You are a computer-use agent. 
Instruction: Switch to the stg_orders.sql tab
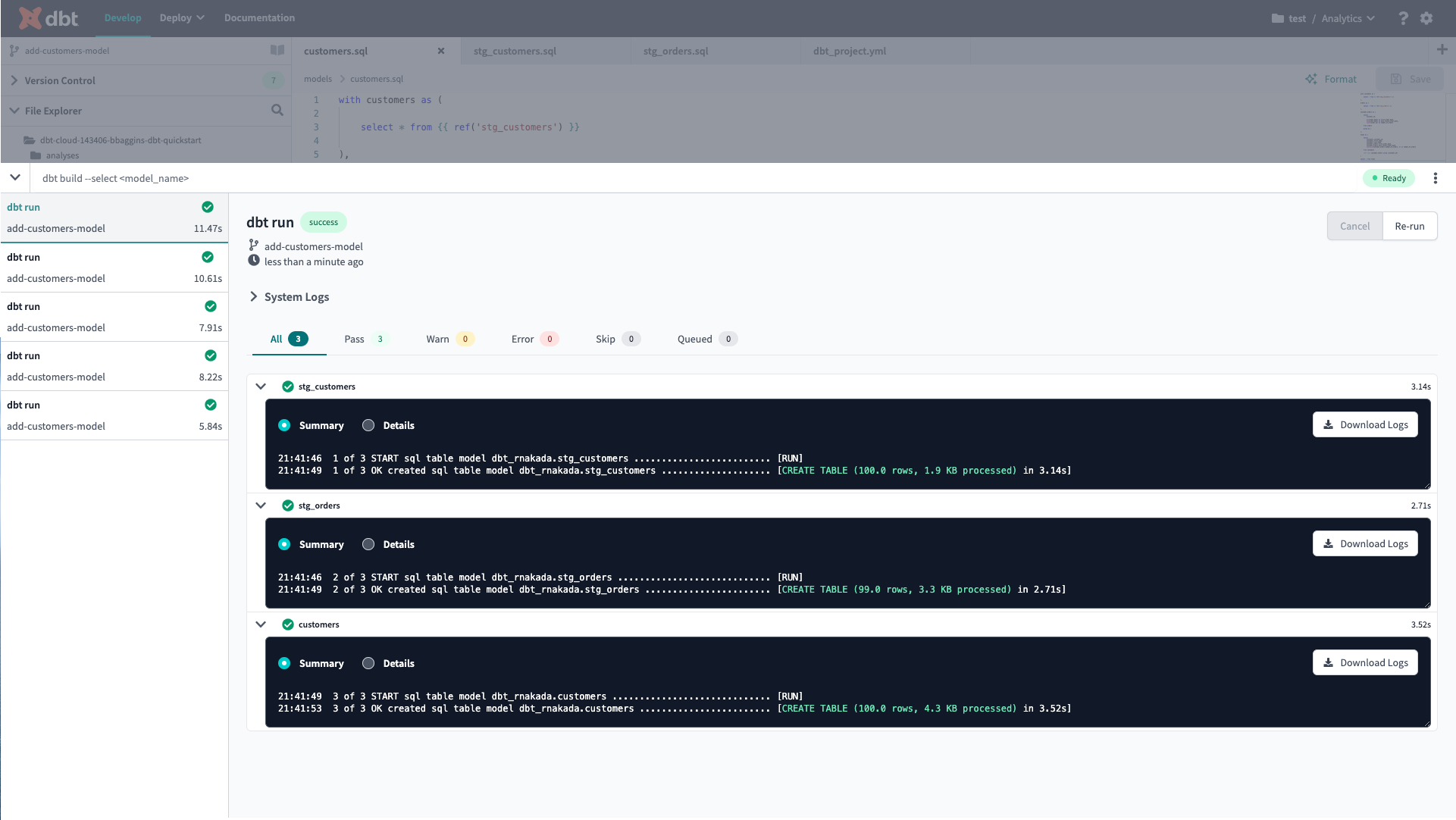(x=715, y=51)
